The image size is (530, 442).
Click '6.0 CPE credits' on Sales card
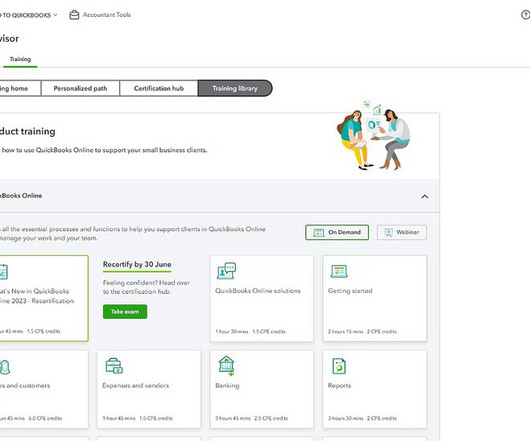tap(45, 418)
